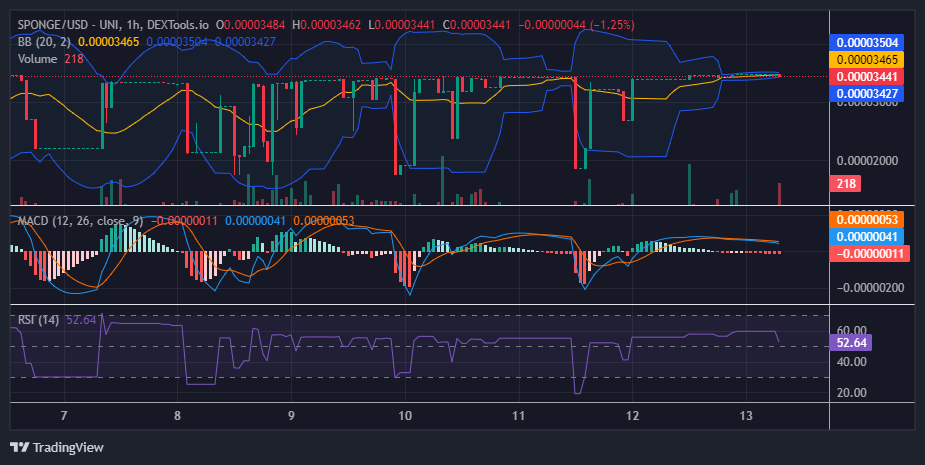Click the 8 date label on time axis
The height and width of the screenshot is (465, 925).
178,416
